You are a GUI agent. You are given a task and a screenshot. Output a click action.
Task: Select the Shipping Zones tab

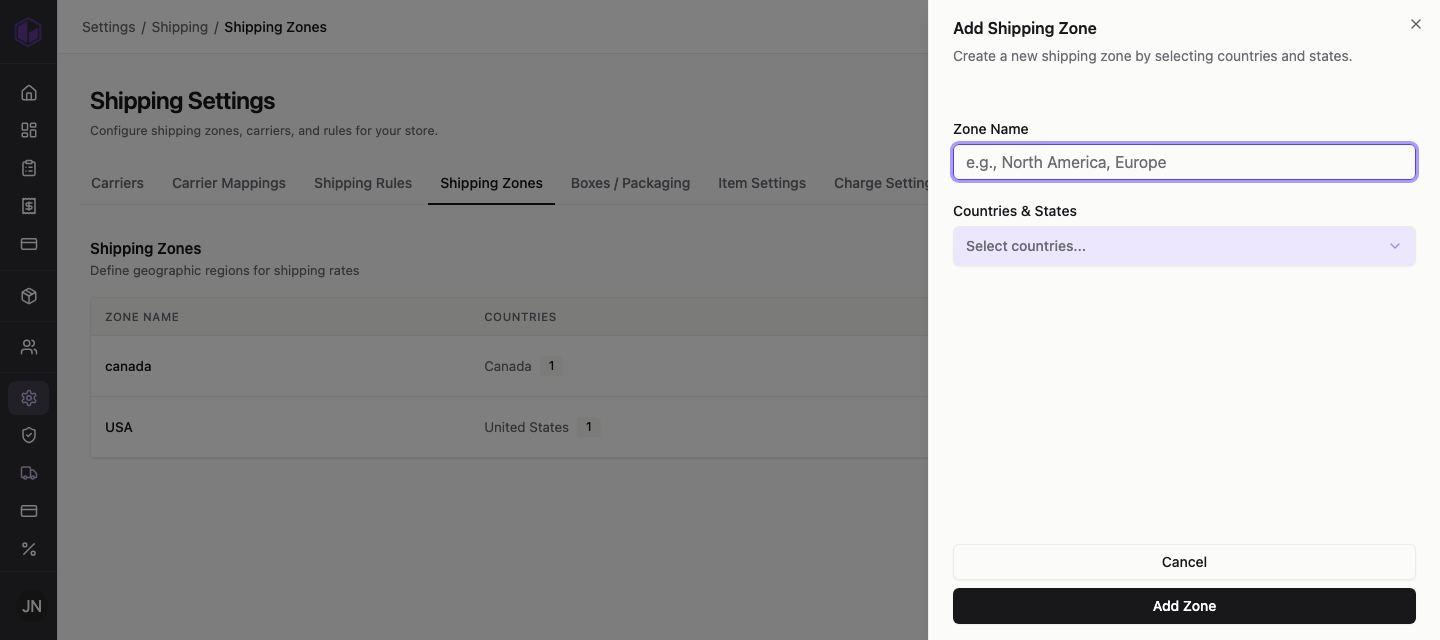point(491,183)
